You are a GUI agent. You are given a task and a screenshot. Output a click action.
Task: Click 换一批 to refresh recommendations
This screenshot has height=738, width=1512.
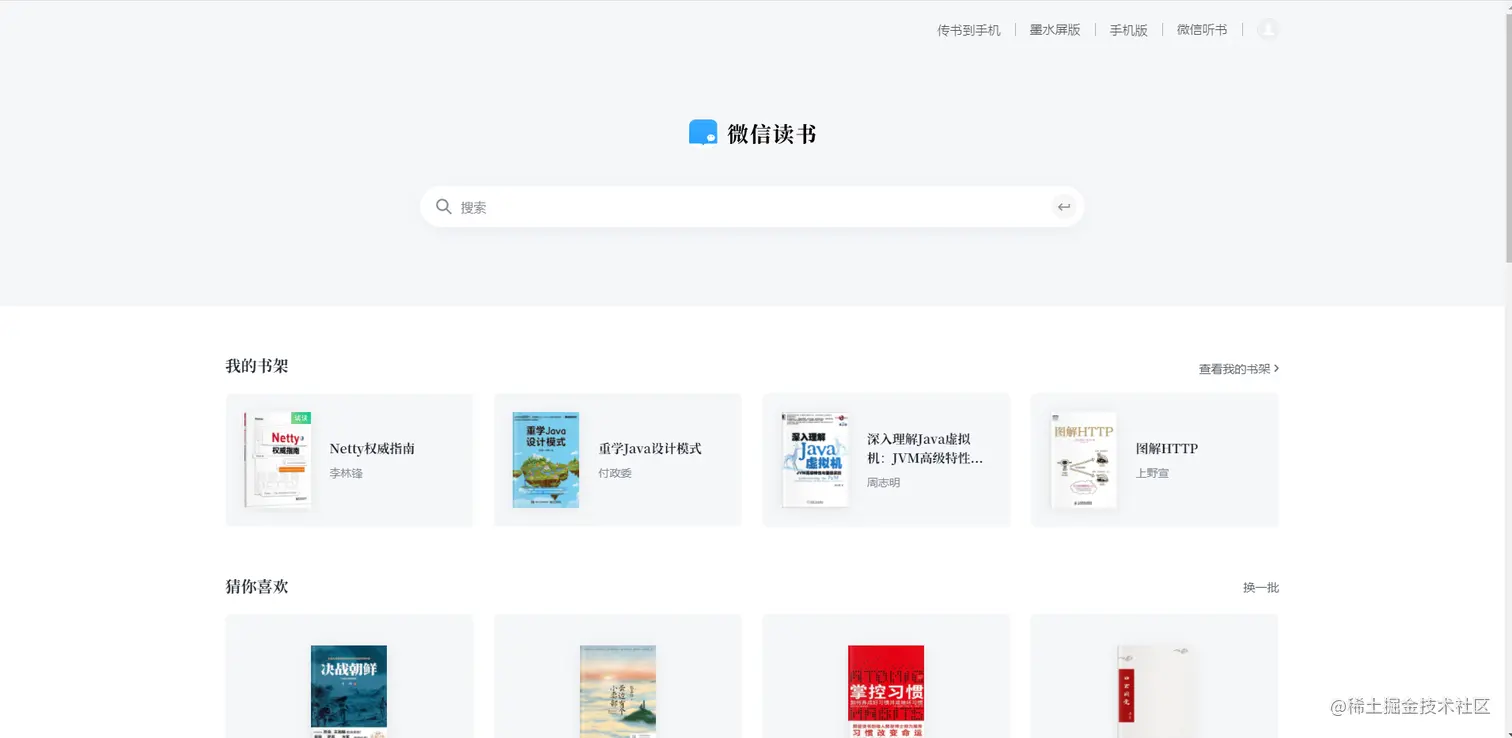pos(1261,588)
